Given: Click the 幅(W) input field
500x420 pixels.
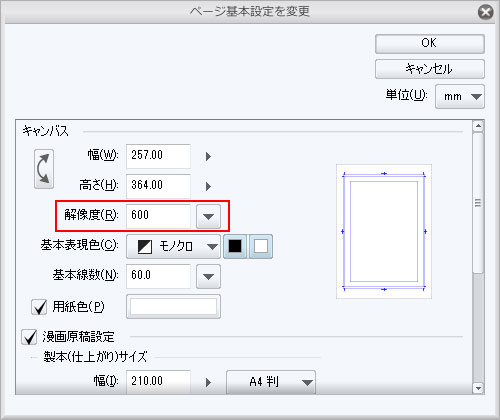Looking at the screenshot, I should click(158, 156).
